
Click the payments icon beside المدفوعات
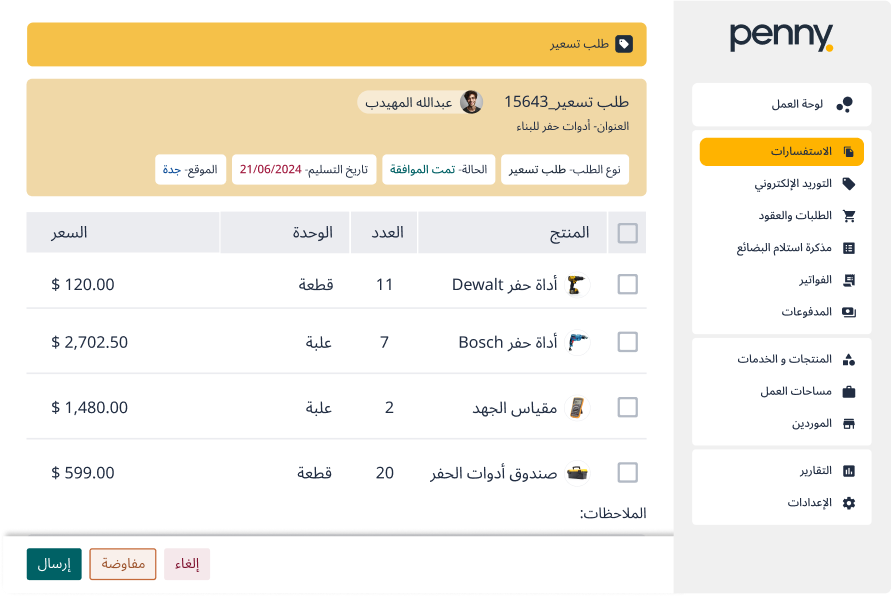849,312
